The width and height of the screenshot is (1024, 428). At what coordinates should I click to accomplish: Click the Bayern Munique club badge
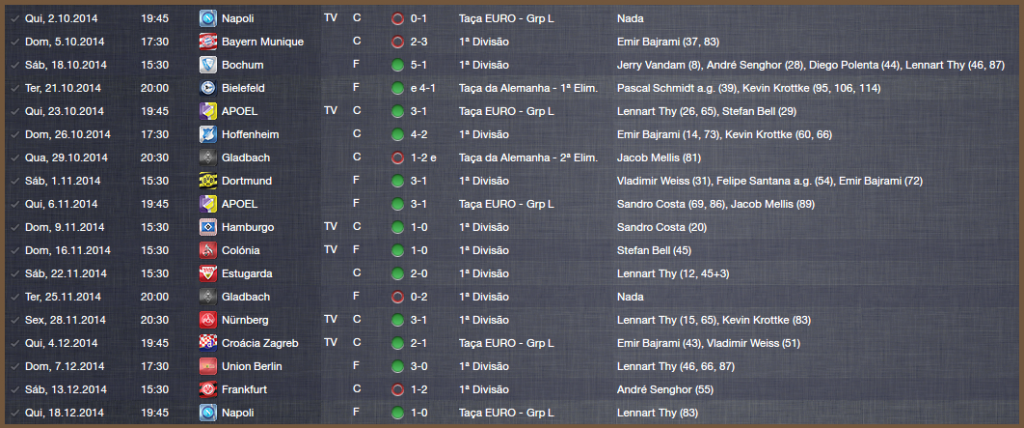207,41
